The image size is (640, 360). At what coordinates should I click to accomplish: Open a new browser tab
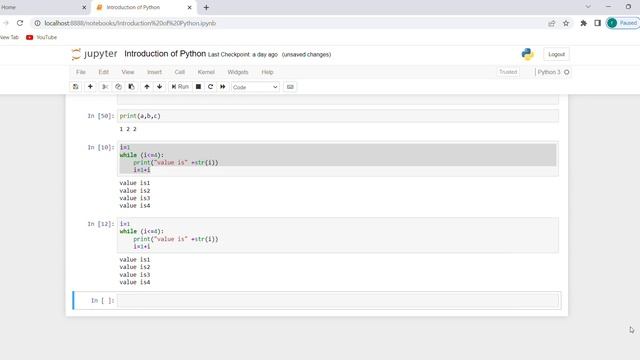206,7
